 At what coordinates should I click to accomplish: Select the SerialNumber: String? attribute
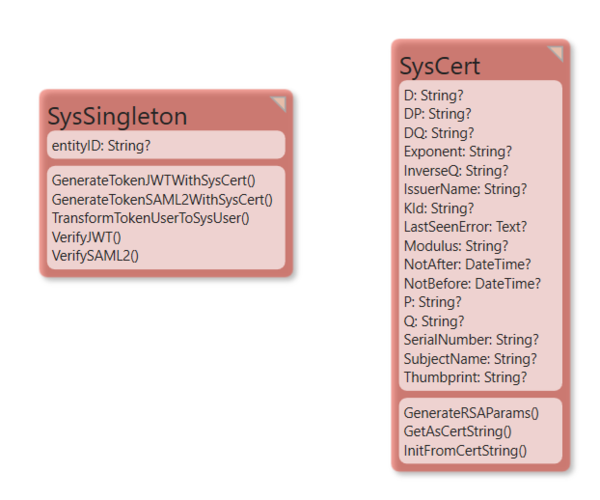pos(471,340)
